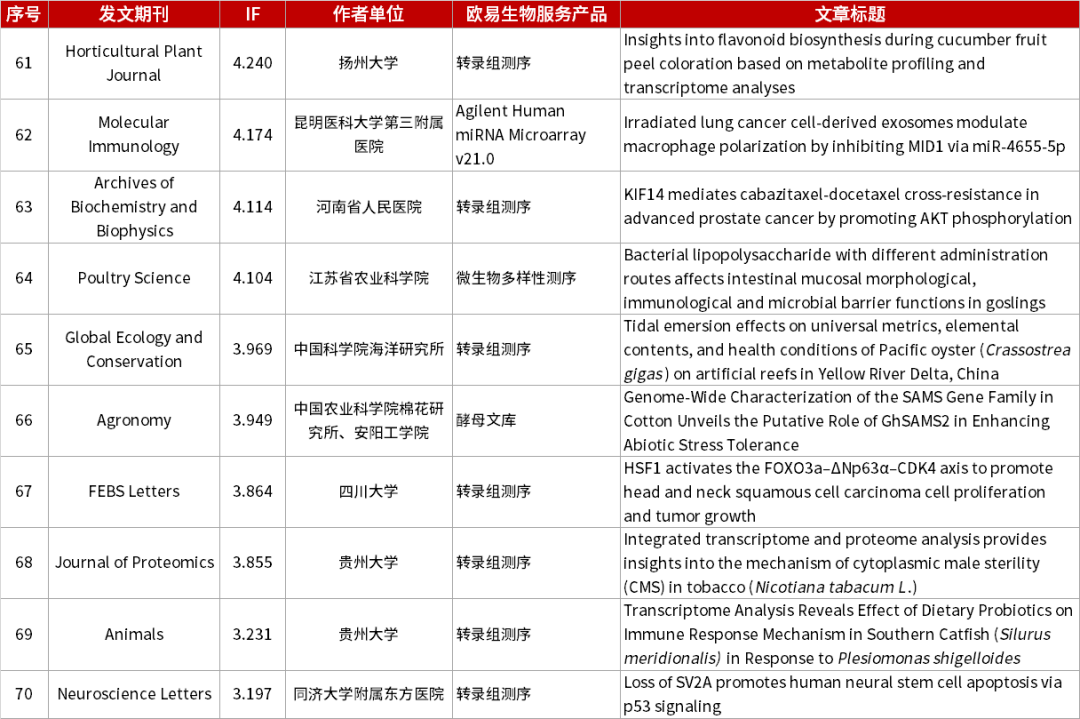Select the row number 61 cell
This screenshot has height=719, width=1080.
click(24, 63)
